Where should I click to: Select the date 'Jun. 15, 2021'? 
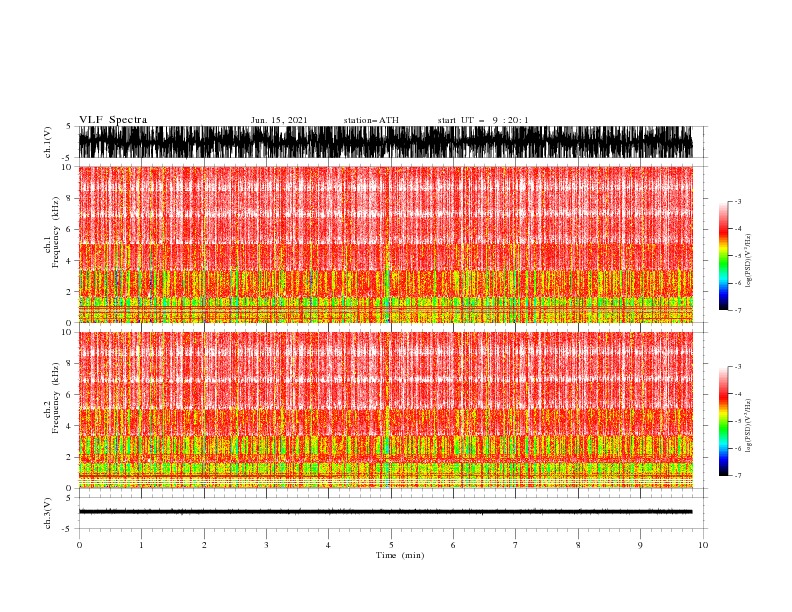pyautogui.click(x=279, y=120)
